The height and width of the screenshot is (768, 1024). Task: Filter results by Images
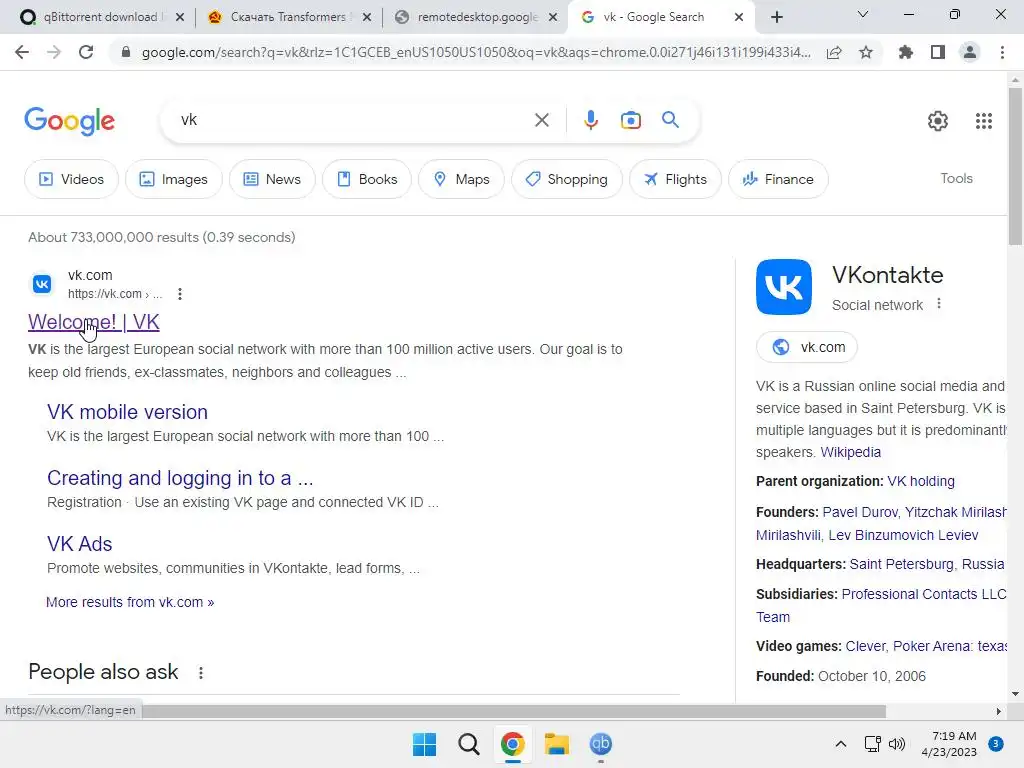coord(174,179)
